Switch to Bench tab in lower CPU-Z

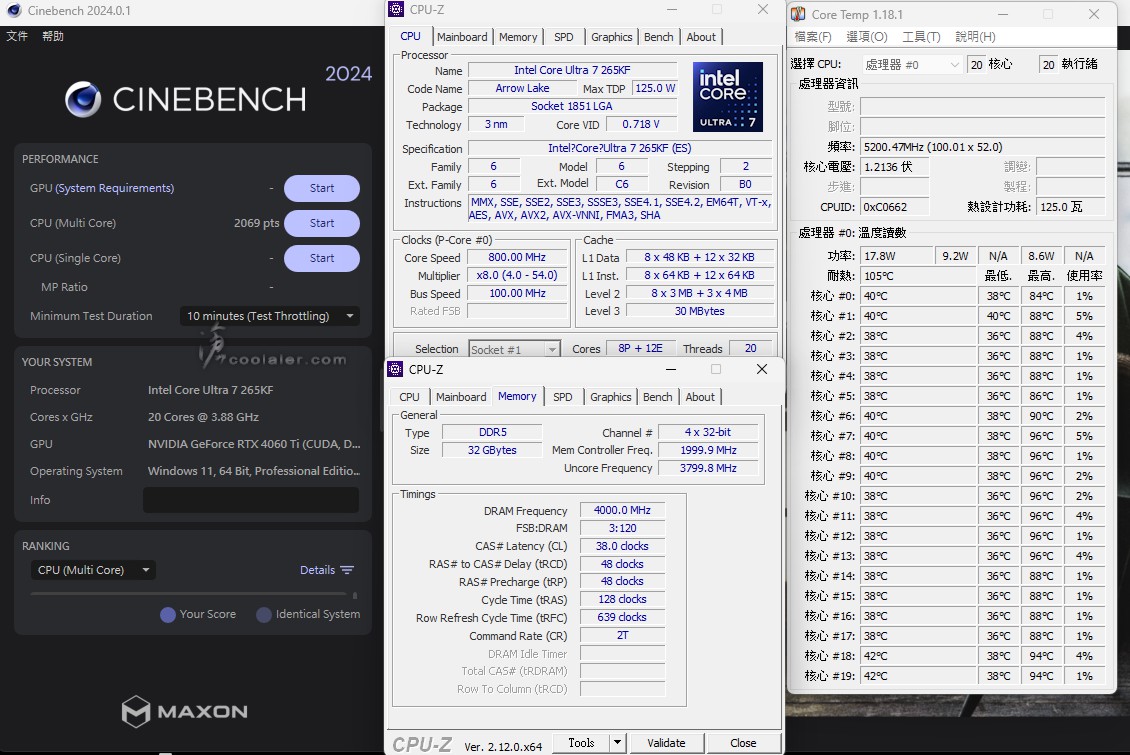coord(657,397)
